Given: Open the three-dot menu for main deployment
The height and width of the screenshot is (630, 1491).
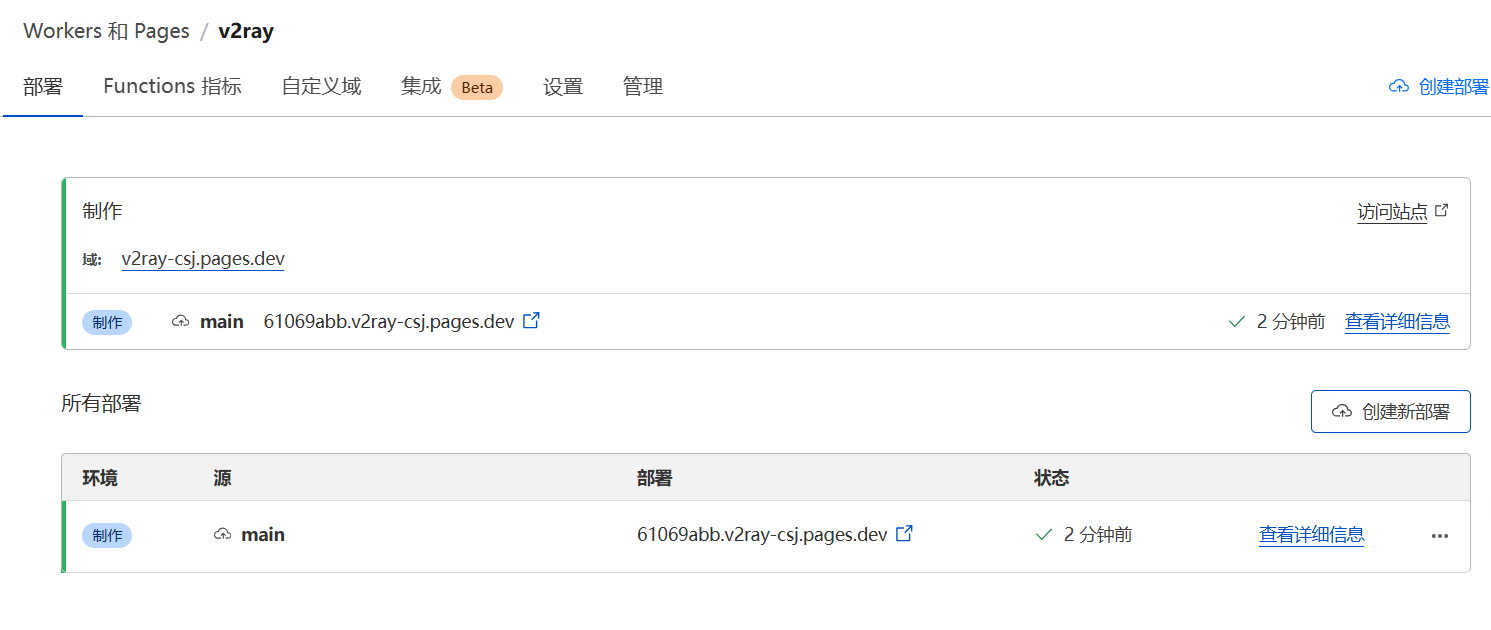Looking at the screenshot, I should pyautogui.click(x=1440, y=536).
